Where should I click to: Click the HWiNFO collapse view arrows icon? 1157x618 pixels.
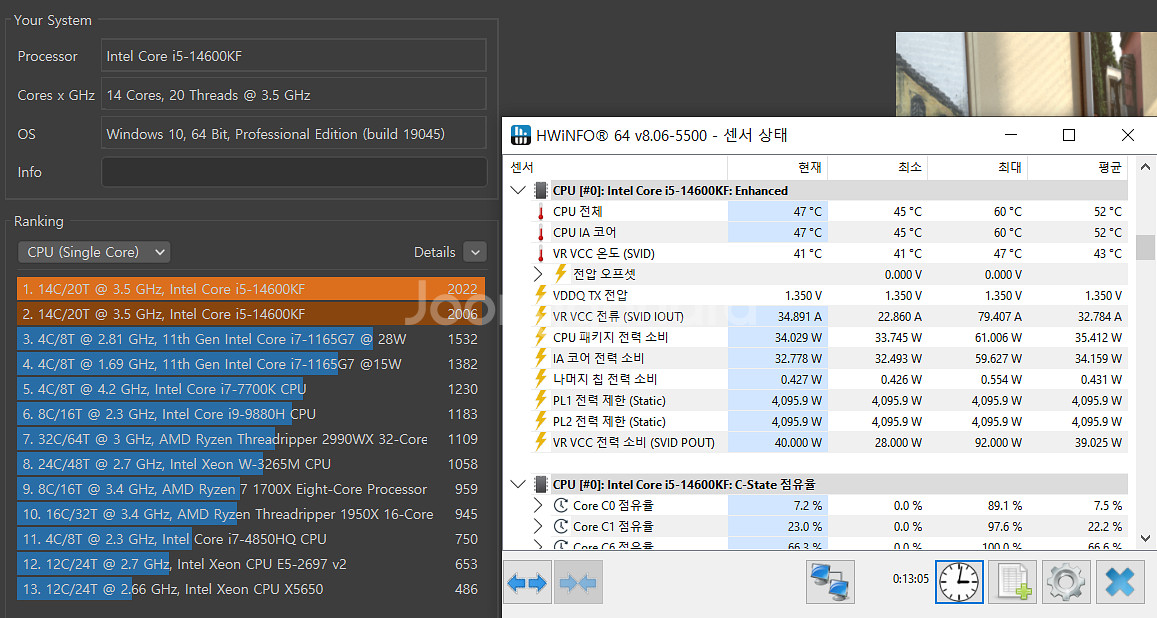coord(578,583)
